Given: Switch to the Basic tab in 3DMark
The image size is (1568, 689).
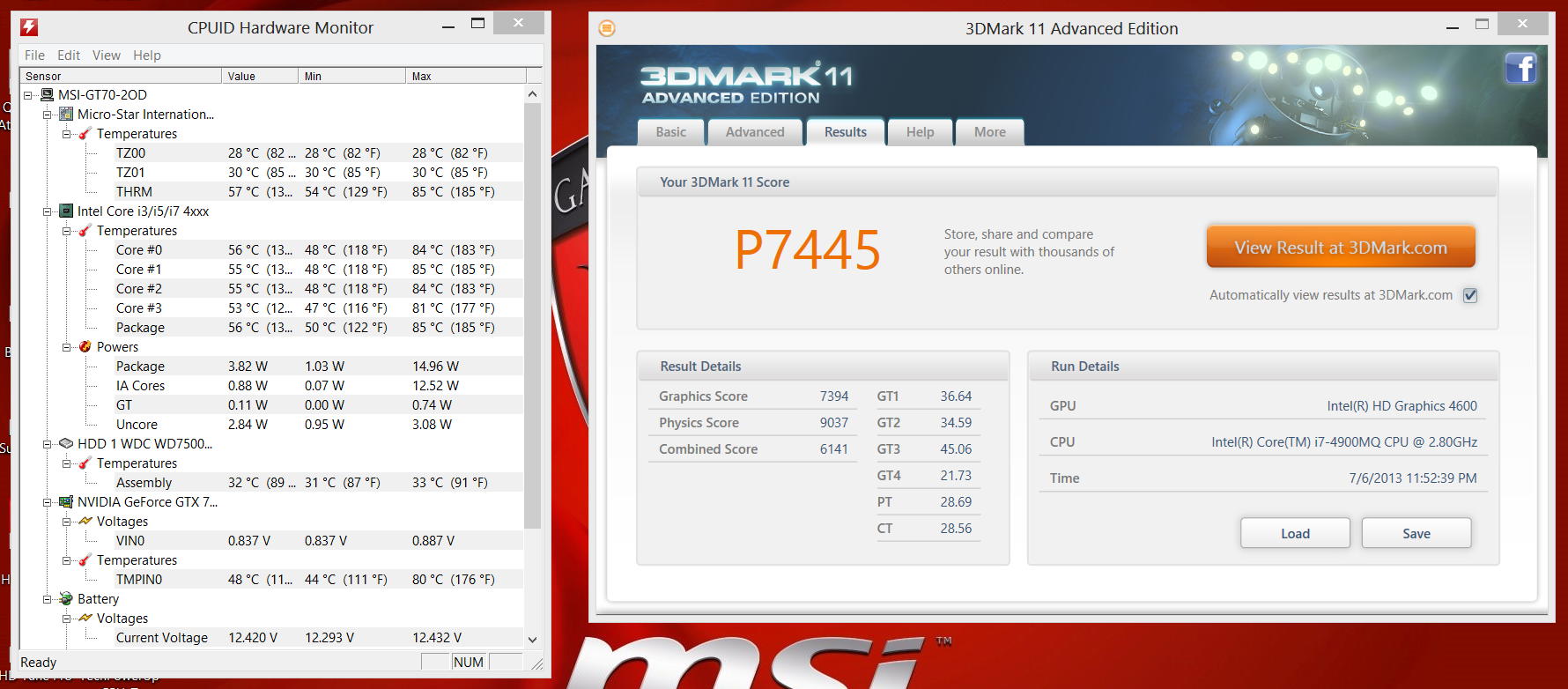Looking at the screenshot, I should click(x=671, y=131).
